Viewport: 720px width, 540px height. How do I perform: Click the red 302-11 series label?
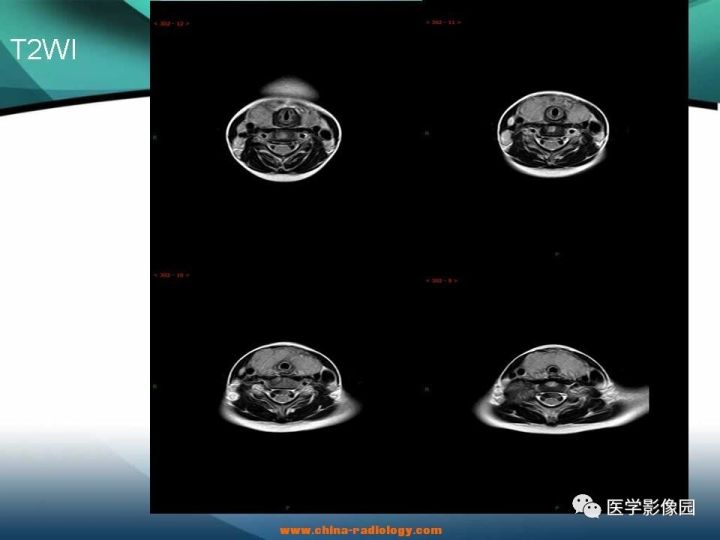pos(444,22)
